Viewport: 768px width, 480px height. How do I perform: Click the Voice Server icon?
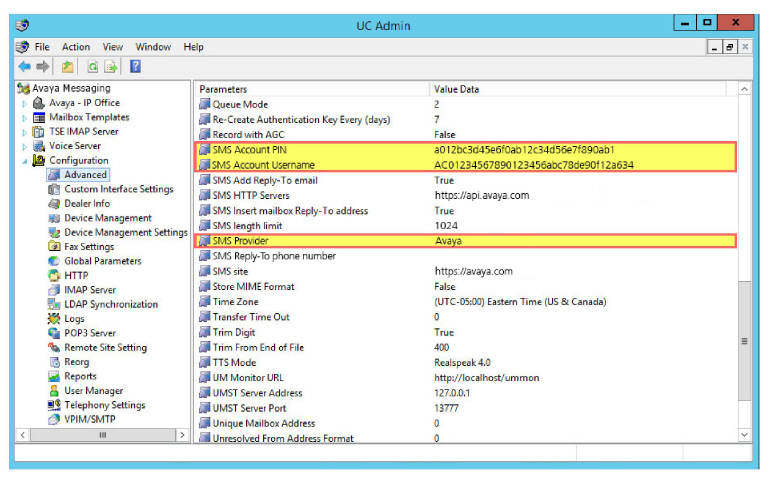(39, 146)
